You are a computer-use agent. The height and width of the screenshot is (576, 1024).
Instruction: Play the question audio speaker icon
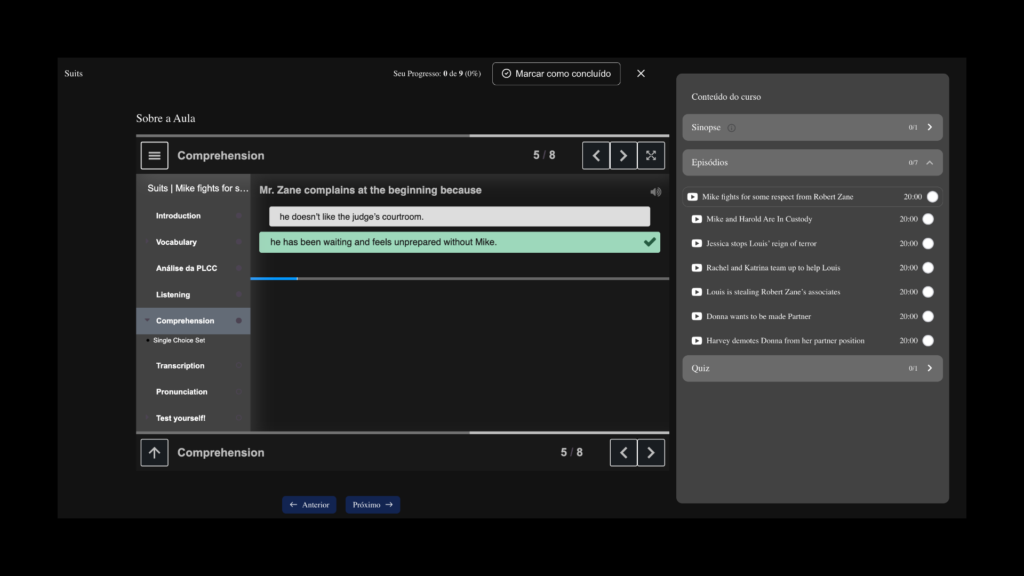(655, 191)
